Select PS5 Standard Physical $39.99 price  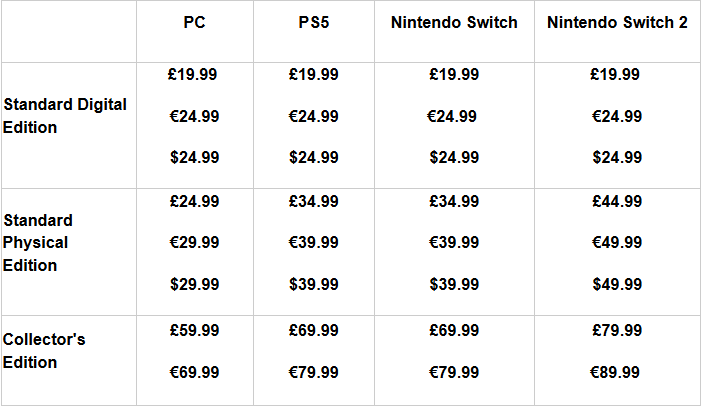(313, 285)
